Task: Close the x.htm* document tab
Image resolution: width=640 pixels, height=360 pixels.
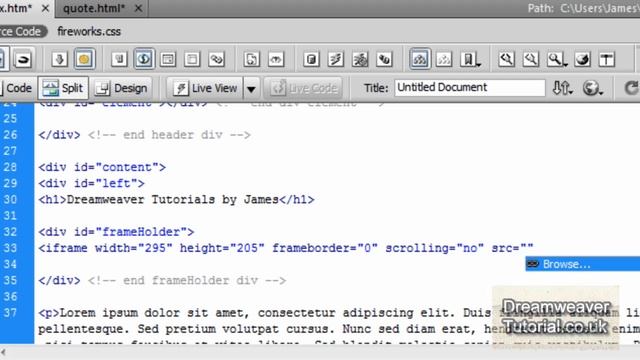Action: 46,8
